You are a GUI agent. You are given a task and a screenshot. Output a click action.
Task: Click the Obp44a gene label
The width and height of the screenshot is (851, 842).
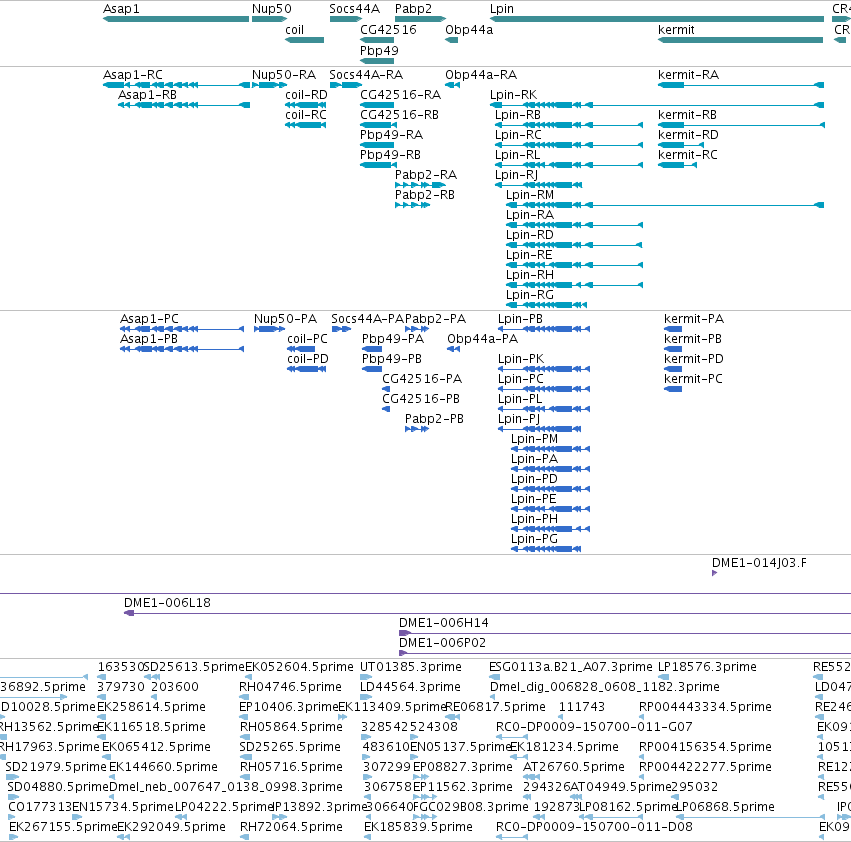(x=469, y=30)
